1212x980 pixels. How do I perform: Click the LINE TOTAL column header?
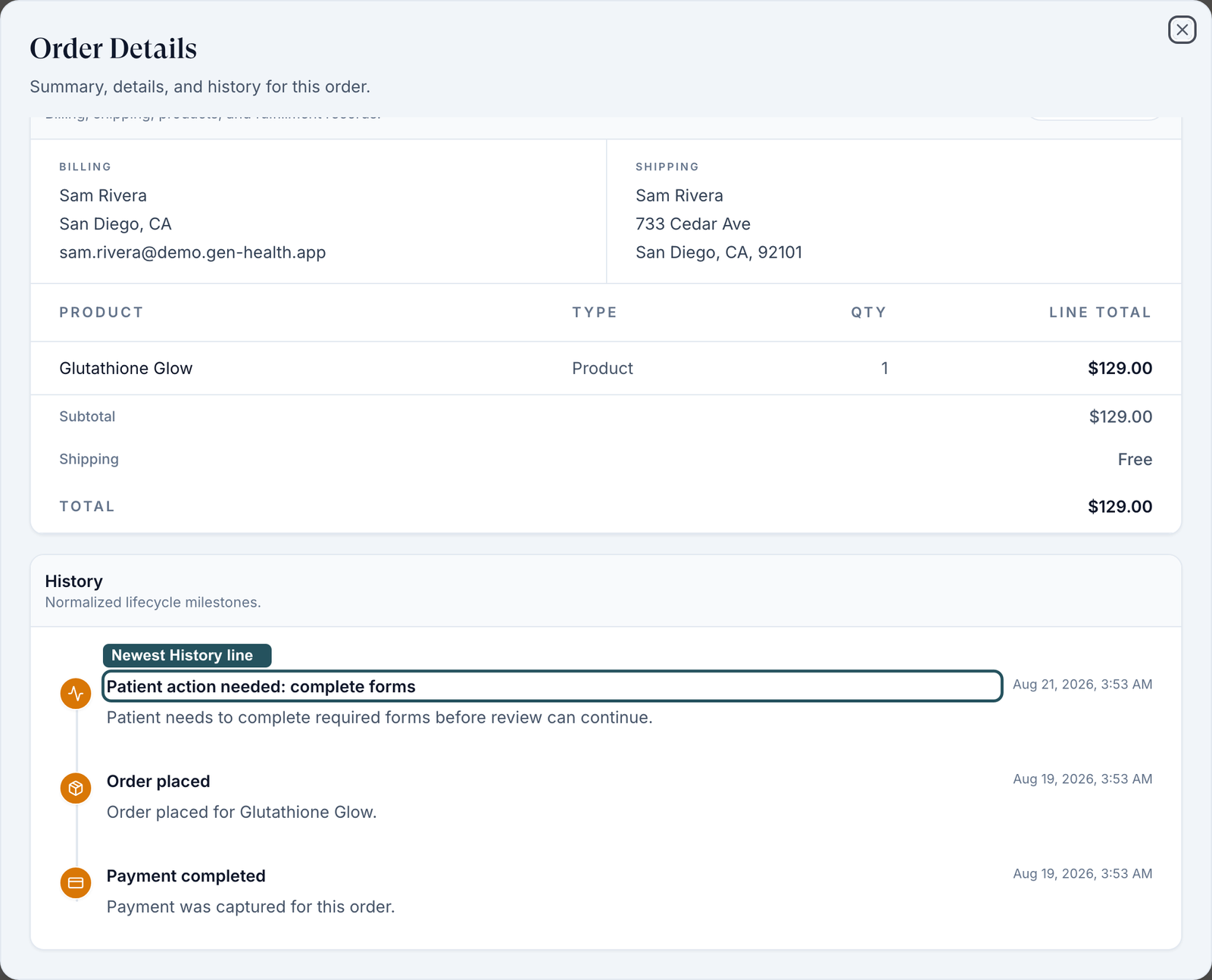1100,312
